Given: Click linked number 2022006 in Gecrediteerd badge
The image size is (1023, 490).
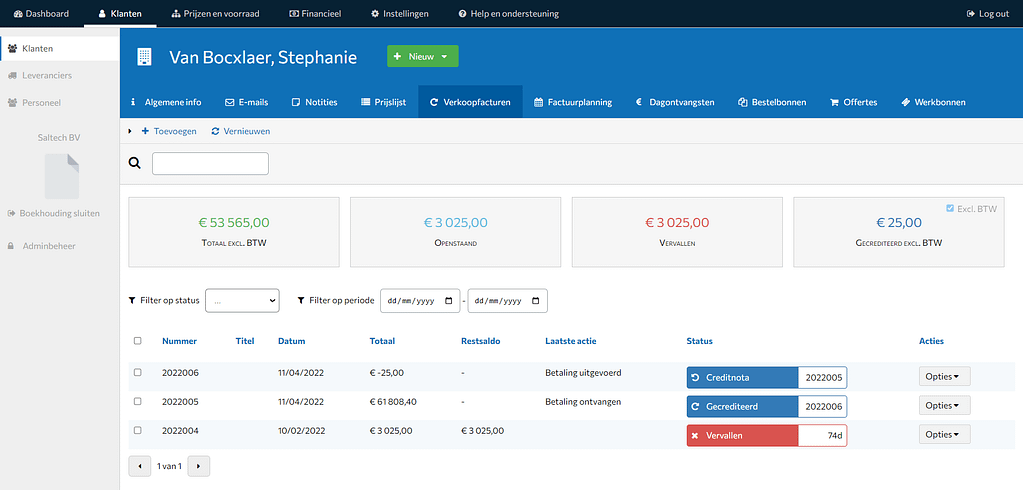Looking at the screenshot, I should coord(823,406).
